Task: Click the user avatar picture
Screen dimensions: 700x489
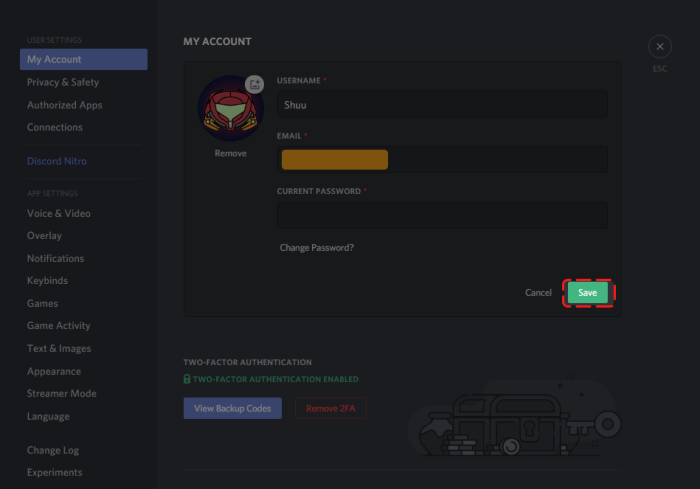Action: click(231, 109)
